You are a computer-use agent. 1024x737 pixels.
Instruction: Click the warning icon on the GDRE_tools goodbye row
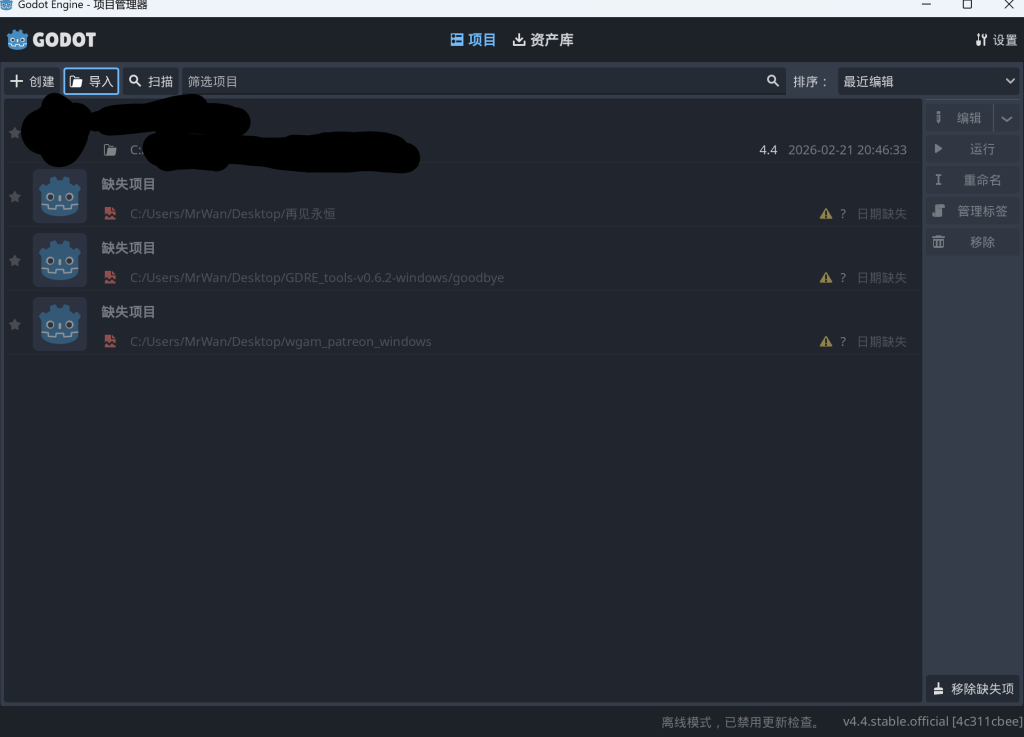tap(826, 278)
